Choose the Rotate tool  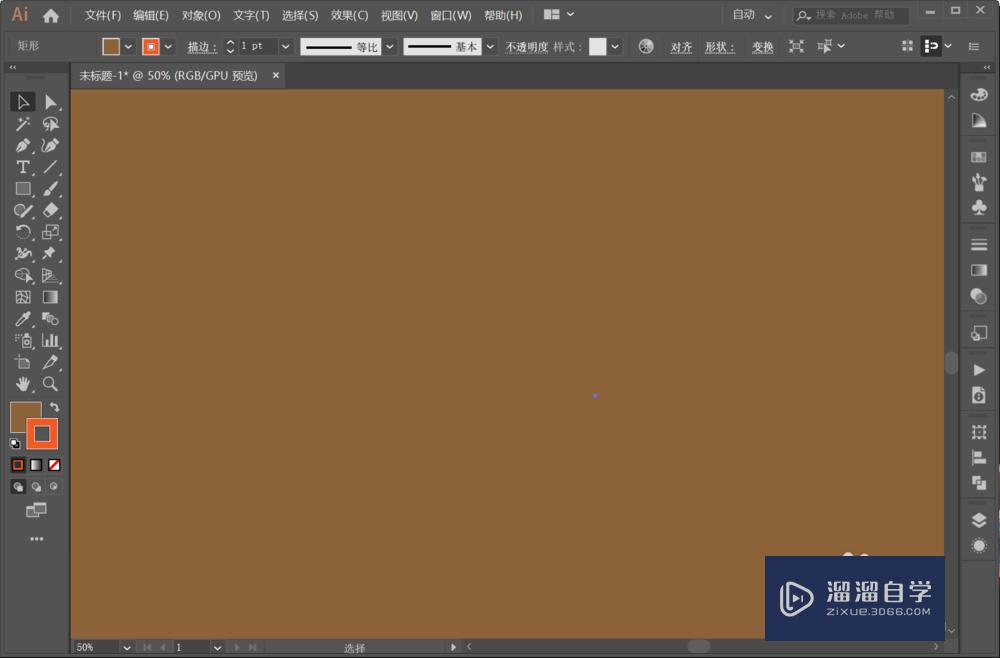pos(23,232)
